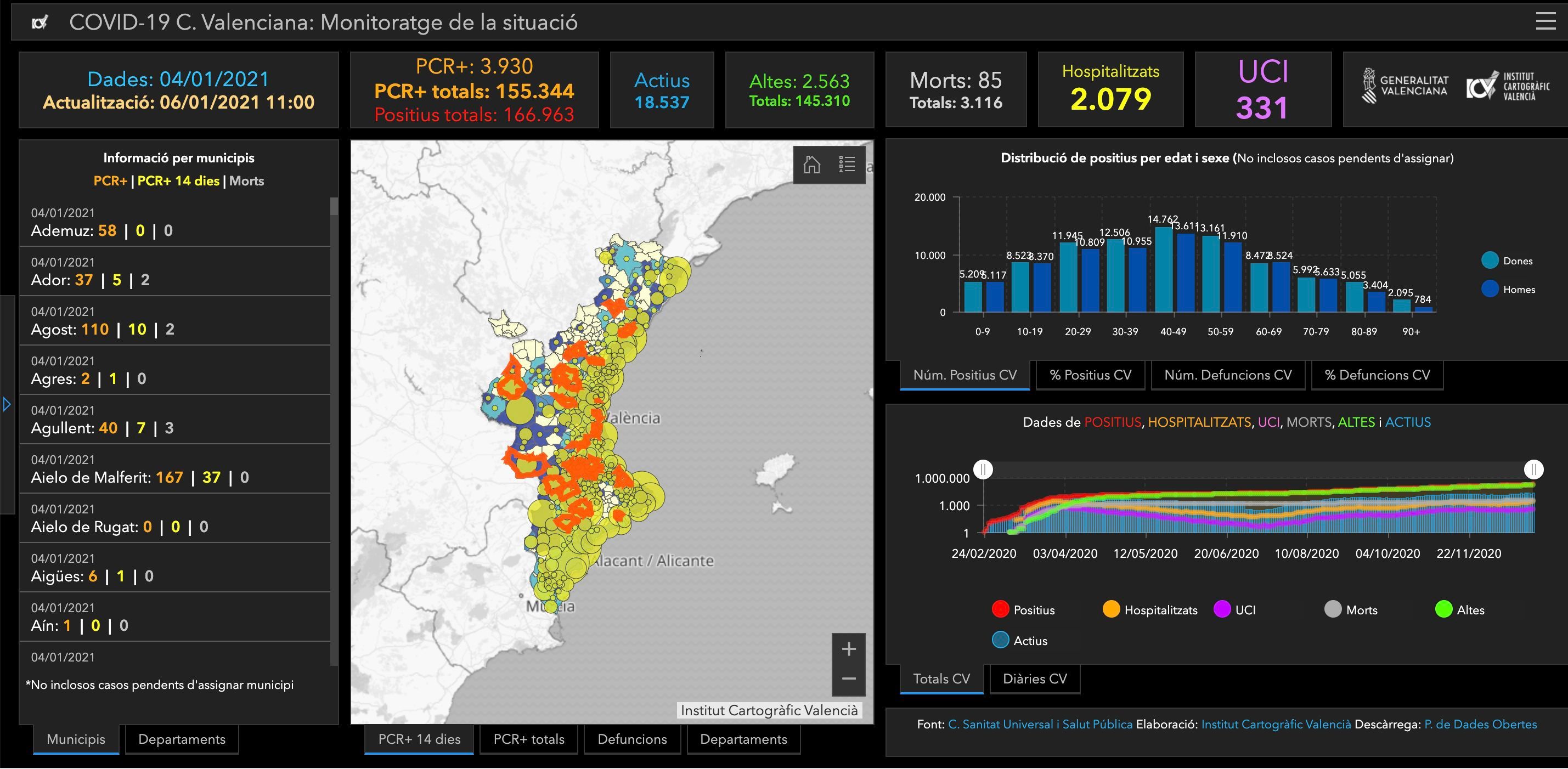This screenshot has width=1568, height=769.
Task: Select the Ador municipality row
Action: (x=174, y=272)
